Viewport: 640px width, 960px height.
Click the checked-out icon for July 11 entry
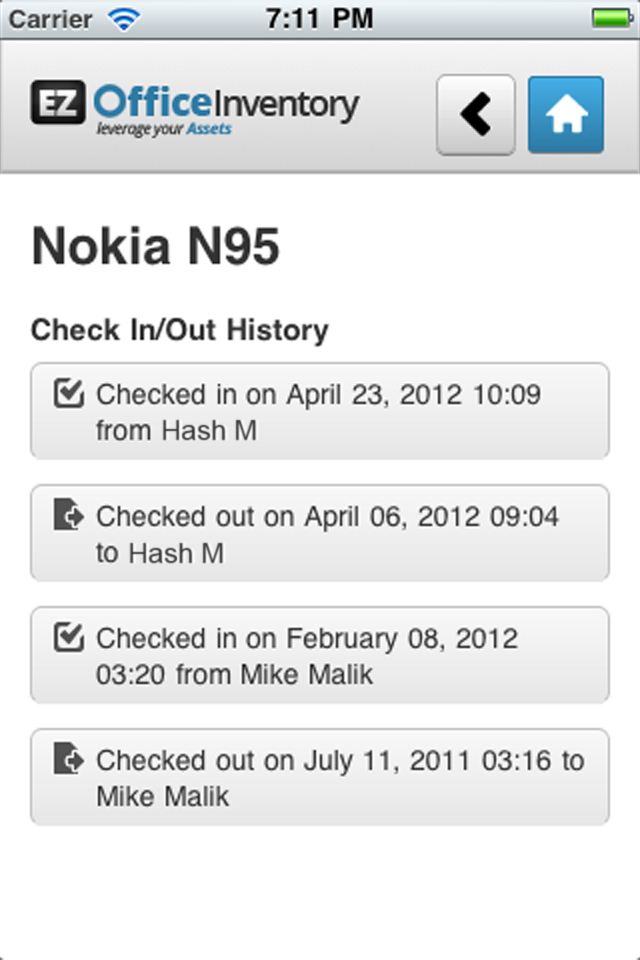68,759
